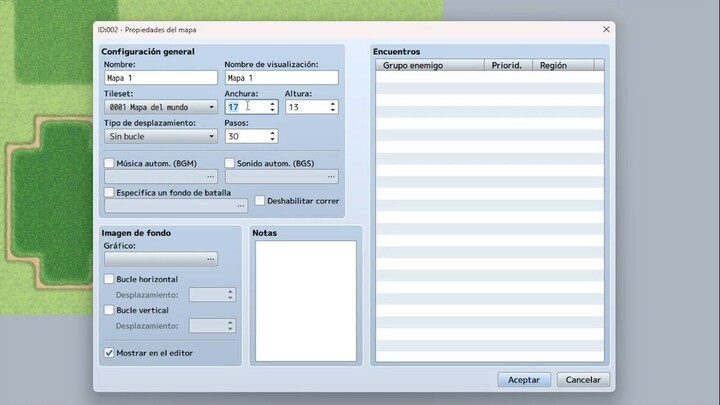Click Nombre de visualización field

(x=281, y=78)
